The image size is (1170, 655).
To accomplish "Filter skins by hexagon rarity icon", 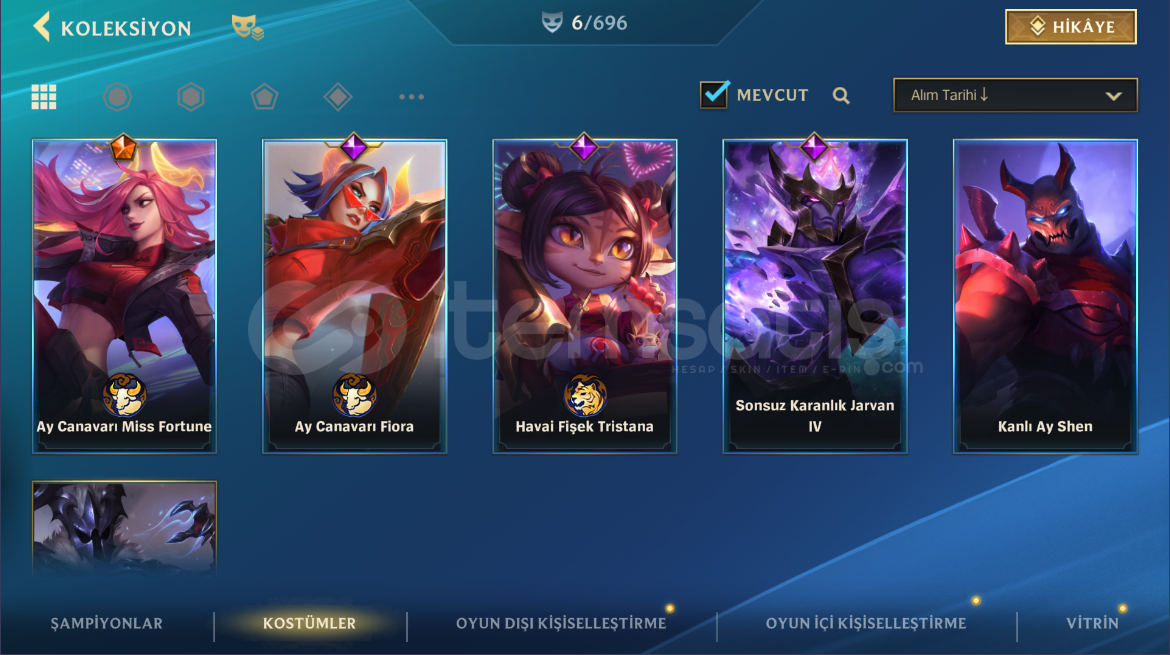I will 191,97.
